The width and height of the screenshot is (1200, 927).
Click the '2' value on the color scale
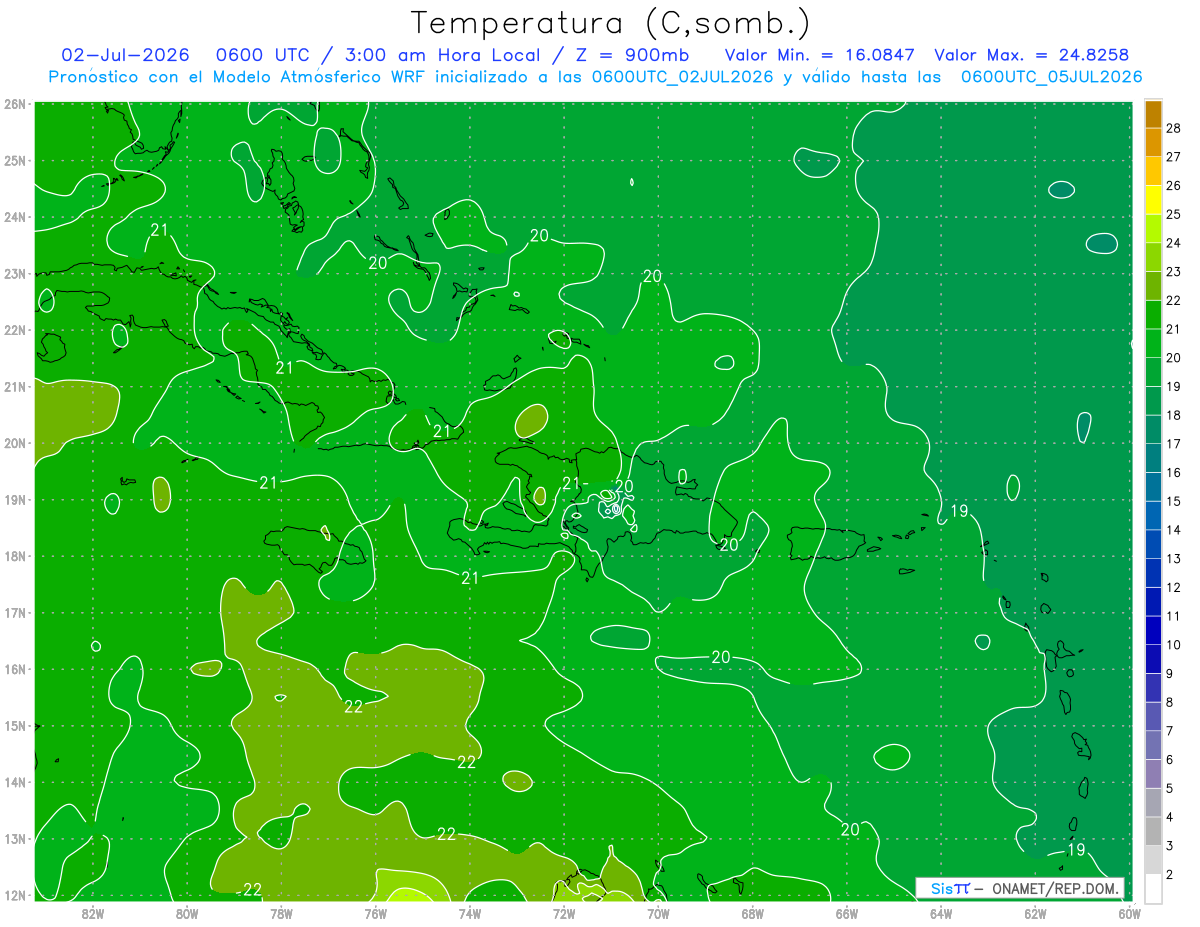(1170, 875)
